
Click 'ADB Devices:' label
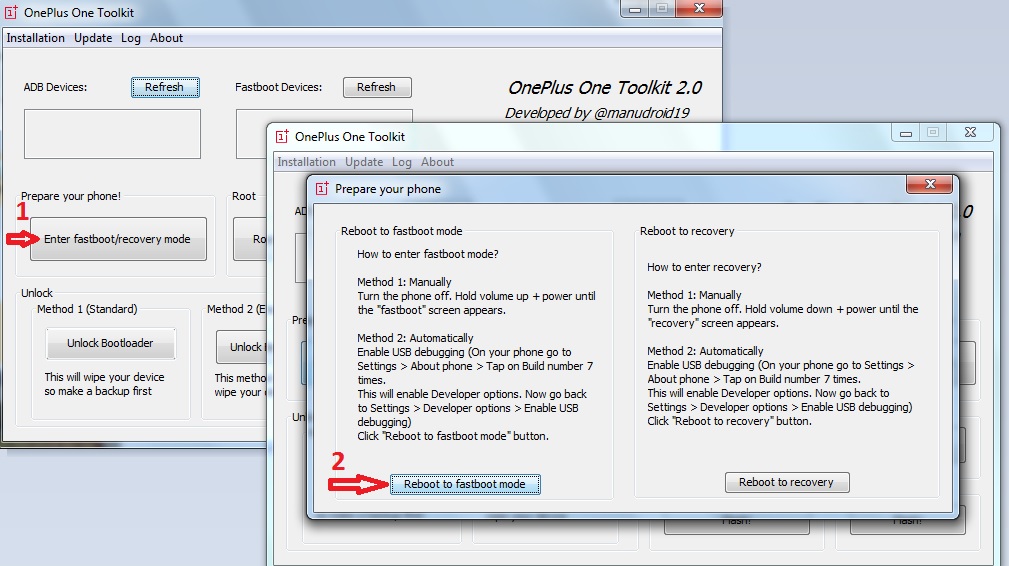(55, 87)
